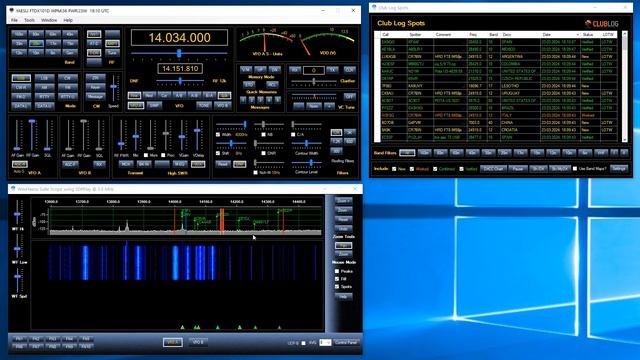The height and width of the screenshot is (360, 640).
Task: Click Pause button in Club Log Spots
Action: pos(518,169)
